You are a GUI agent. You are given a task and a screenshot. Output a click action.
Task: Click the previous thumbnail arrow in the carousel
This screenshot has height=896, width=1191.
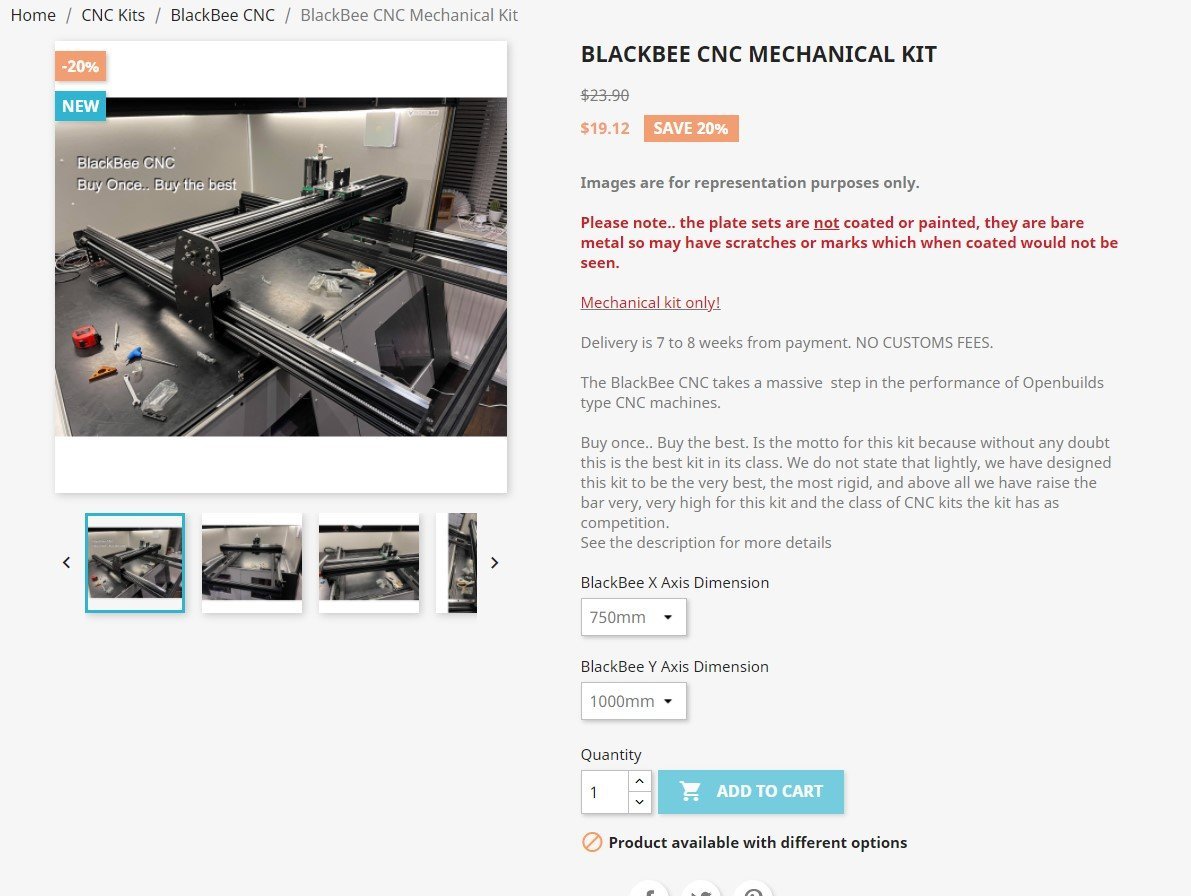click(x=66, y=563)
